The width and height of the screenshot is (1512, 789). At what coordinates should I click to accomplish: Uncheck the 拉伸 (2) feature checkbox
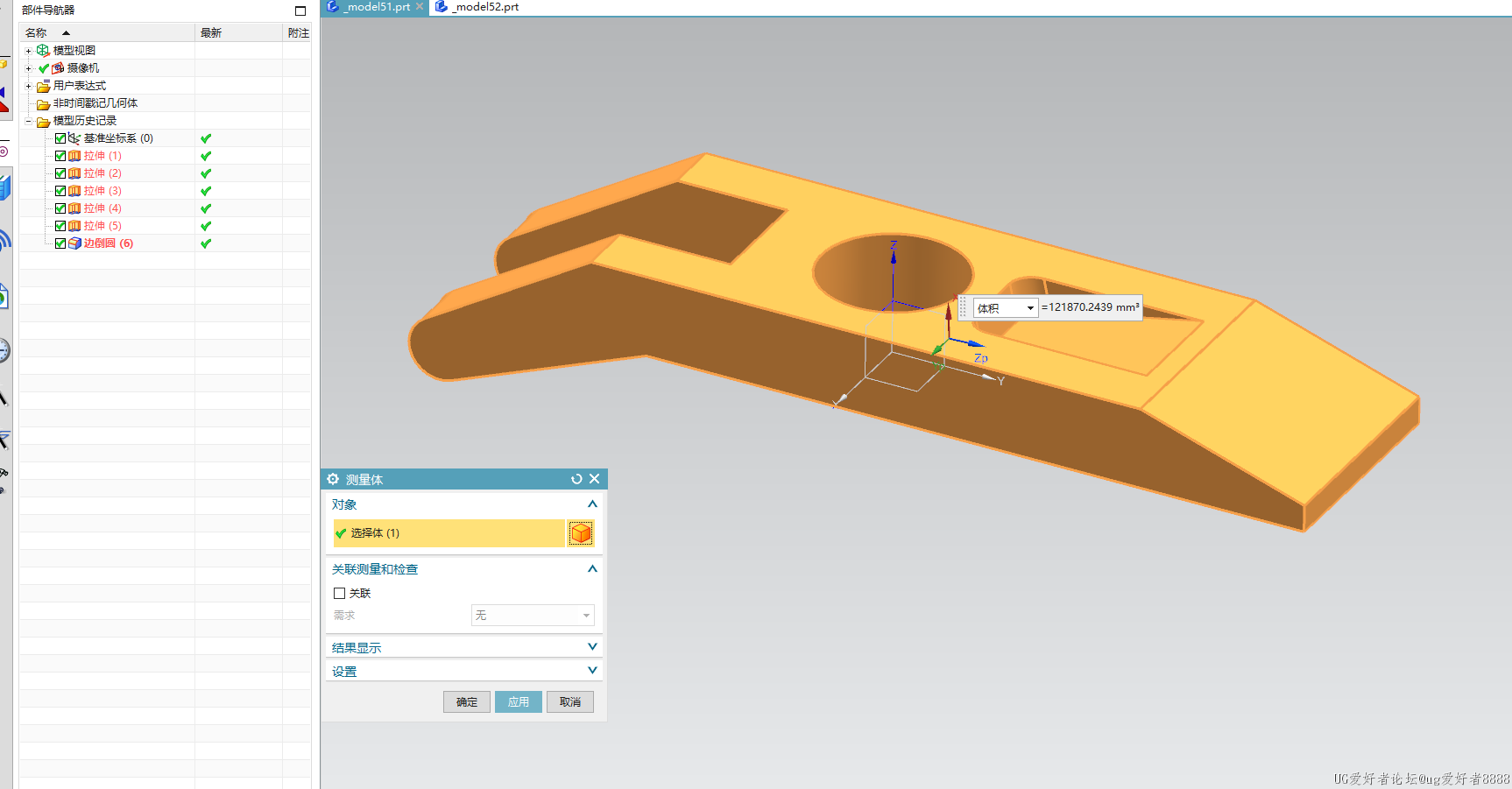pyautogui.click(x=60, y=173)
